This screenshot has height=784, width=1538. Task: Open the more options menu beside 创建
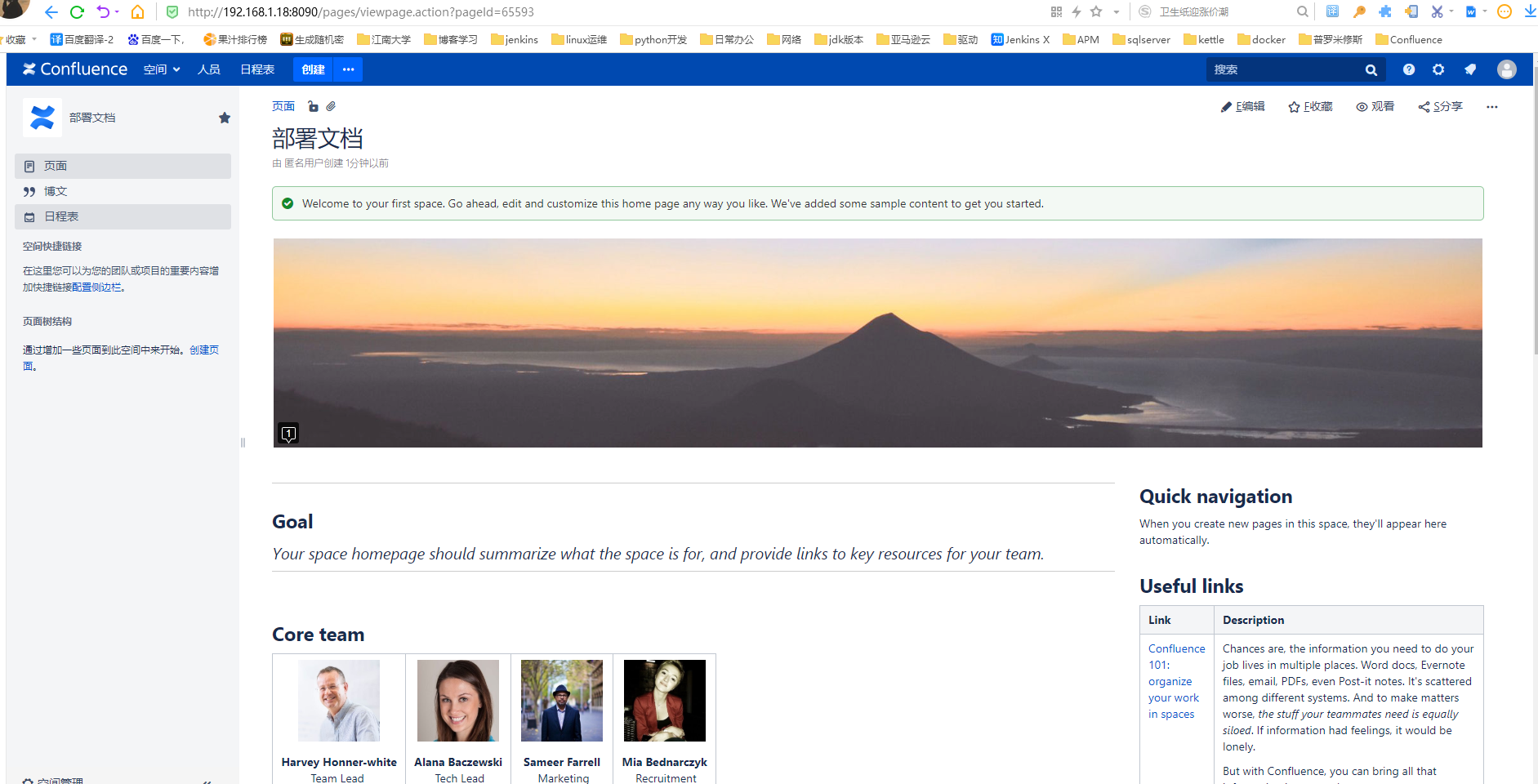[349, 69]
